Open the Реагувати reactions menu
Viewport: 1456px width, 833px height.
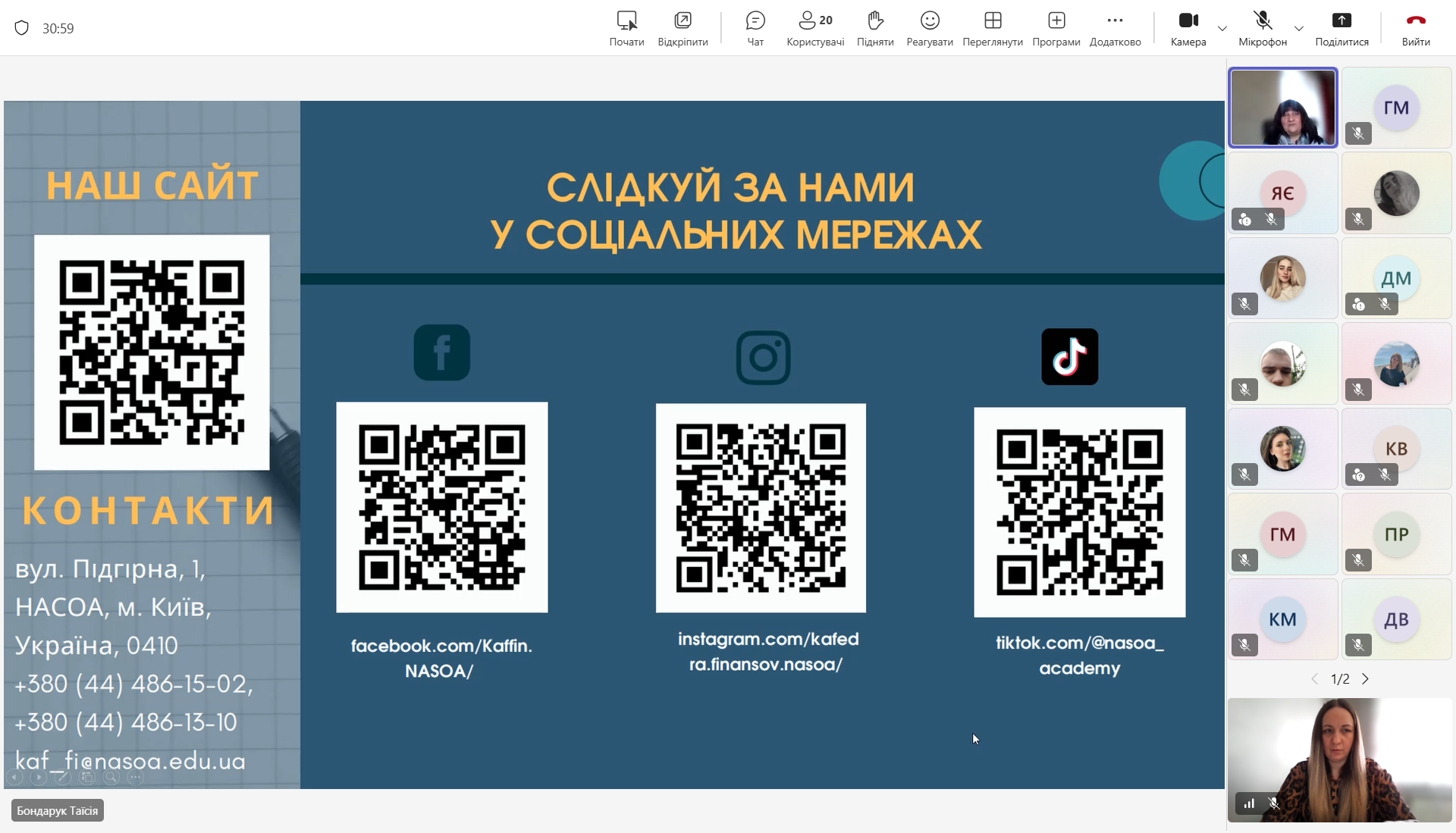[x=930, y=28]
